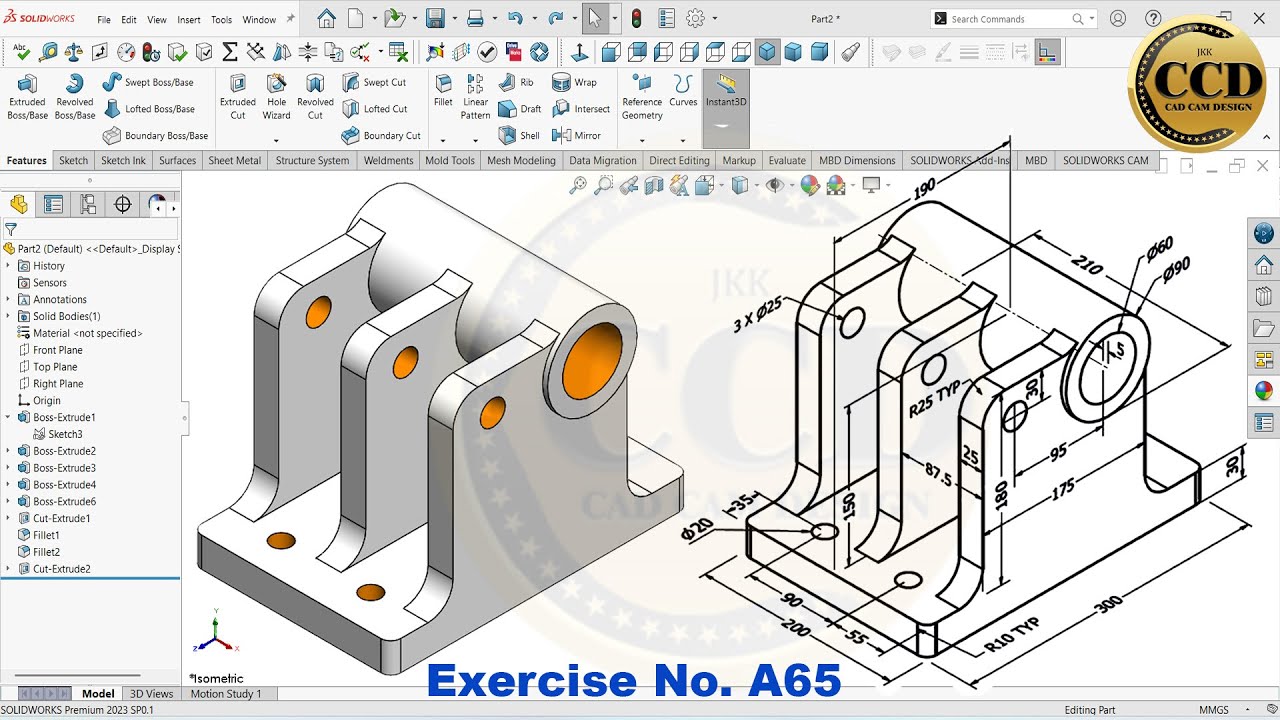Select the Revolved Boss/Base tool

click(x=75, y=96)
